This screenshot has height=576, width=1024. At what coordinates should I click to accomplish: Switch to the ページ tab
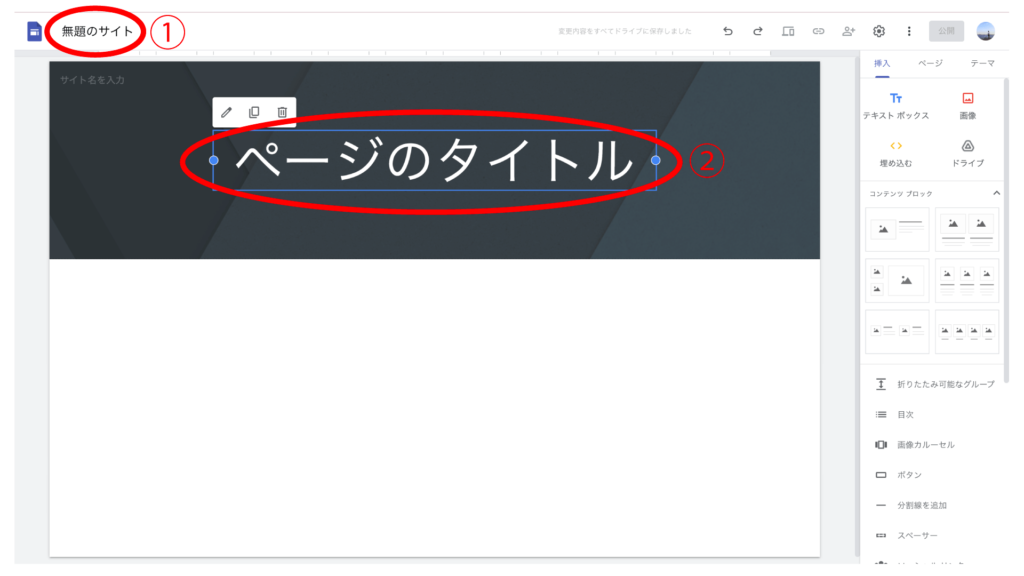tap(930, 63)
